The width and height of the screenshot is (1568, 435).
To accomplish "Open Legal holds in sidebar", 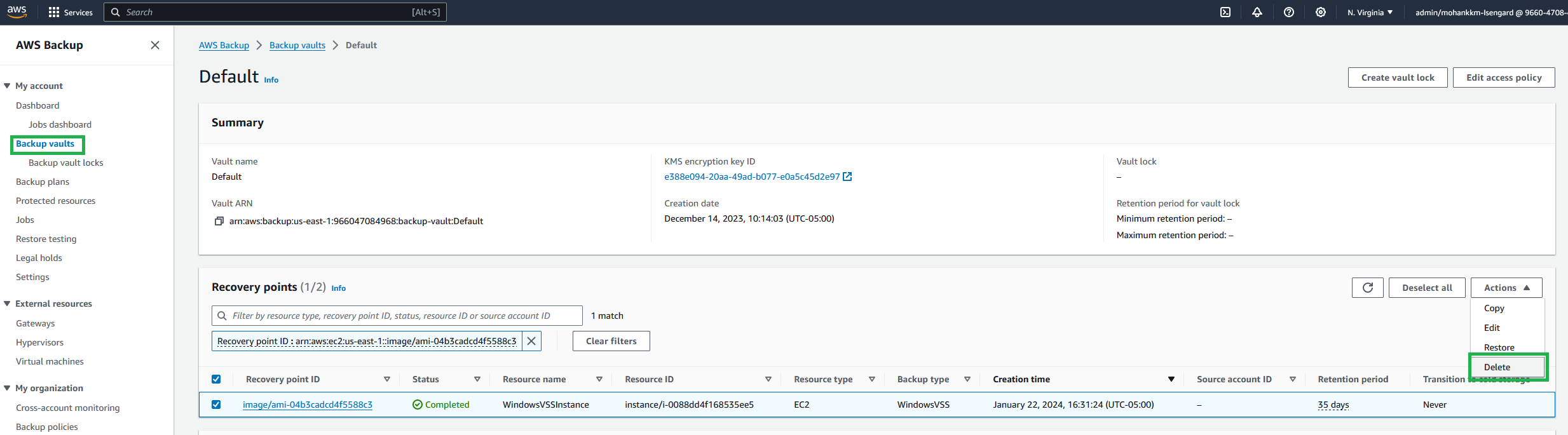I will coord(39,258).
